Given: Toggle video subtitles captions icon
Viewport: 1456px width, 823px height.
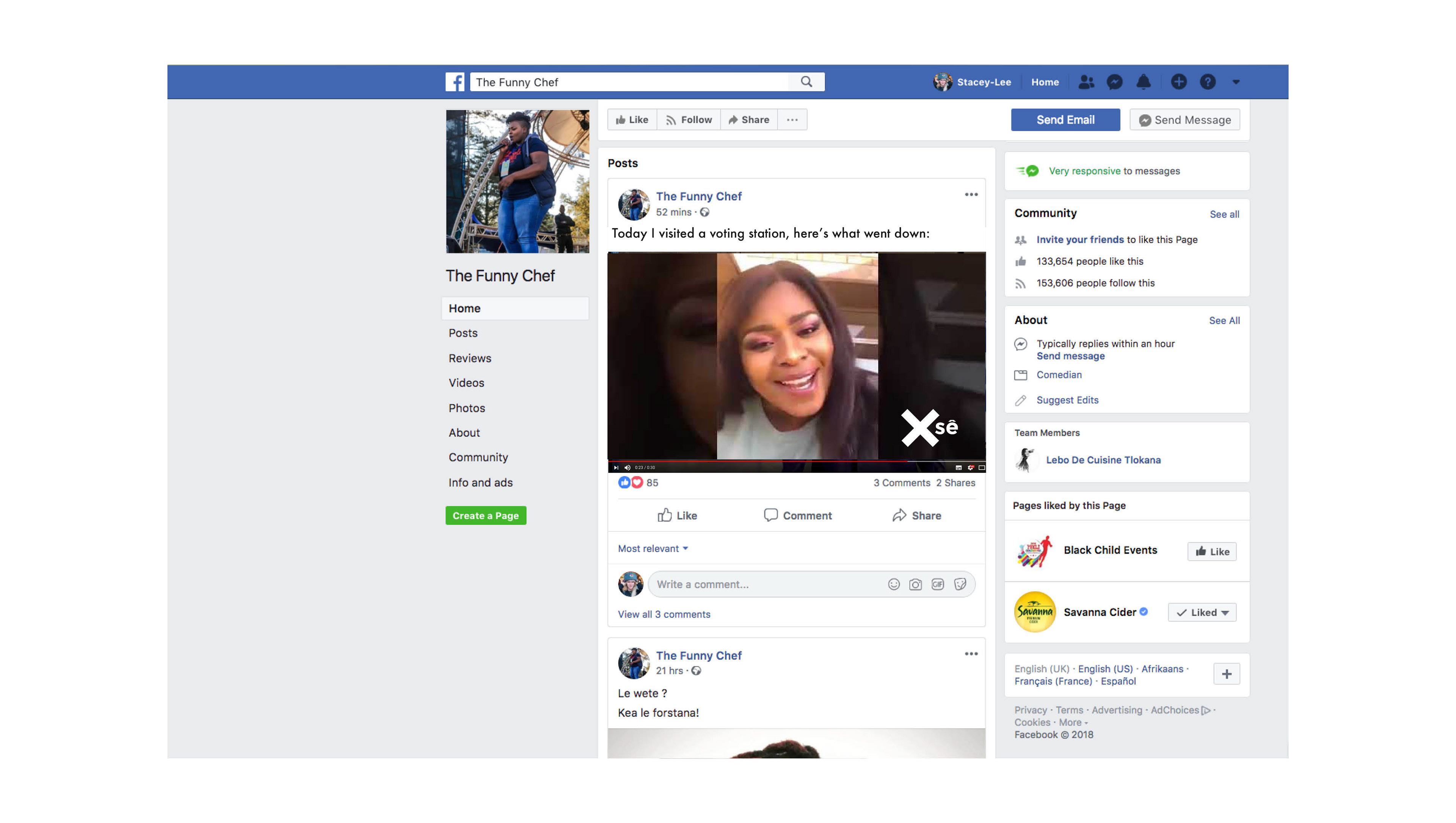Looking at the screenshot, I should [x=959, y=468].
